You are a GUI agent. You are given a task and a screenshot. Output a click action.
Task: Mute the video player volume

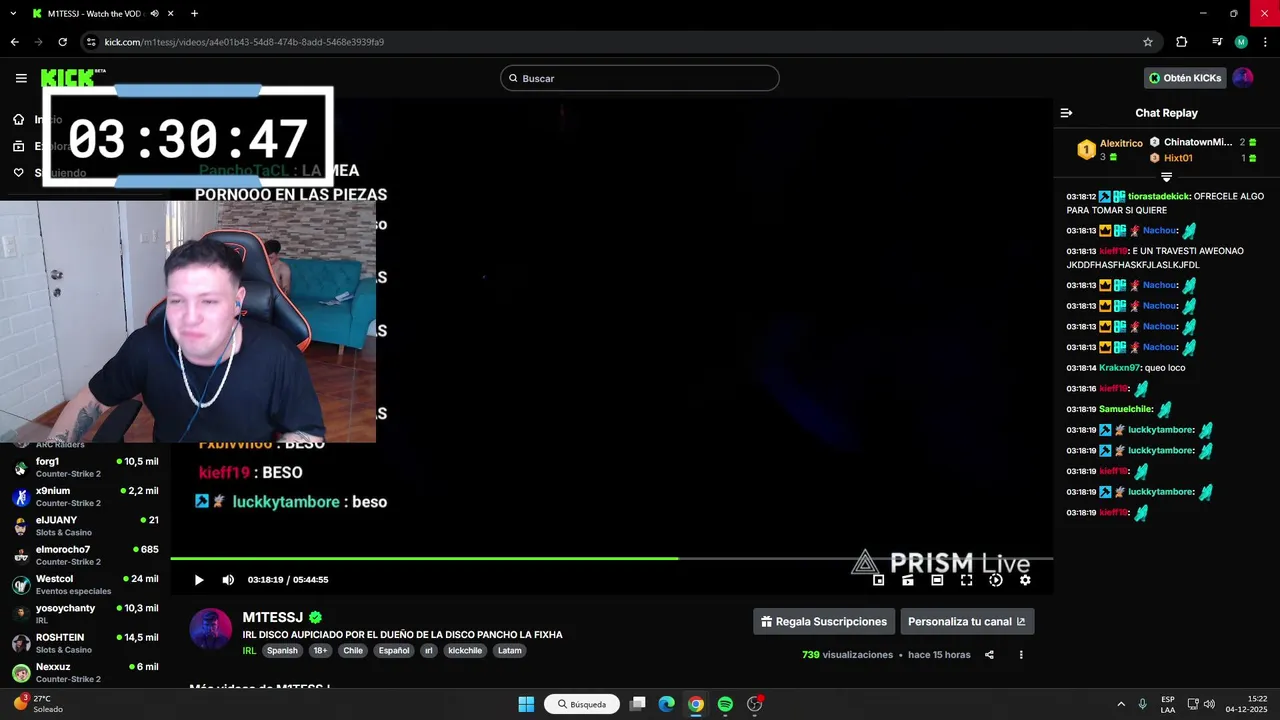click(x=228, y=580)
